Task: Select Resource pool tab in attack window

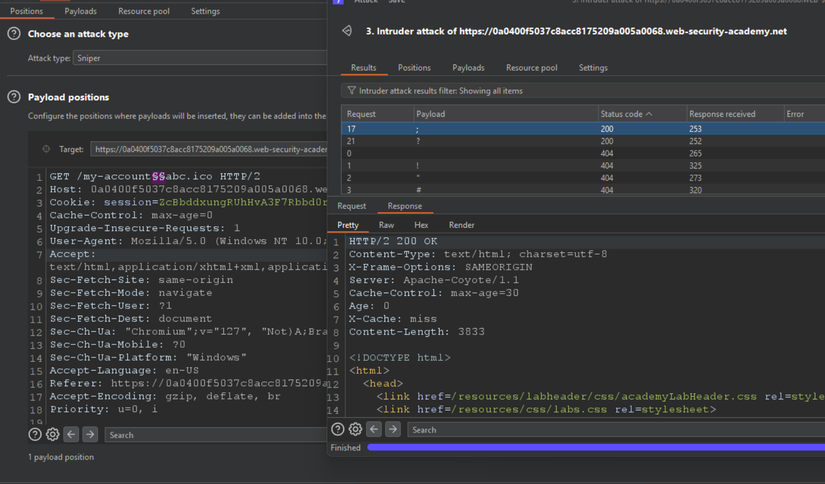Action: point(531,68)
